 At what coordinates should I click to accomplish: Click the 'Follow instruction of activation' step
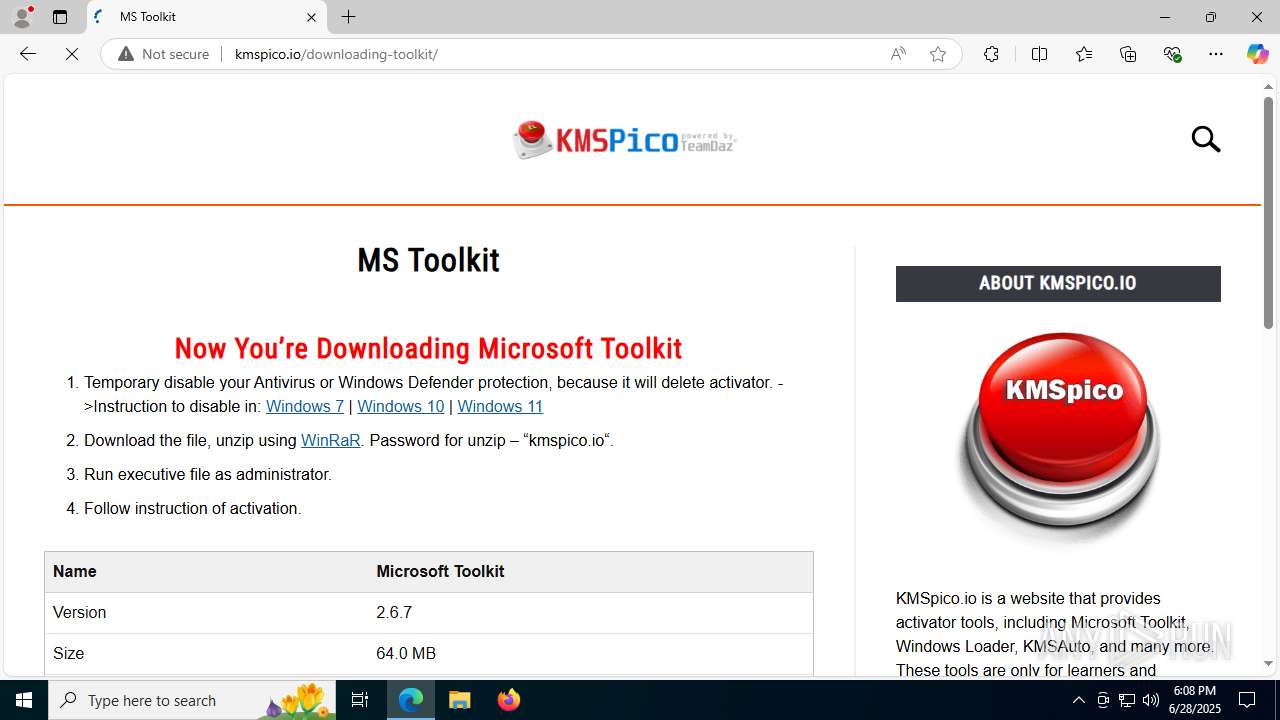193,508
